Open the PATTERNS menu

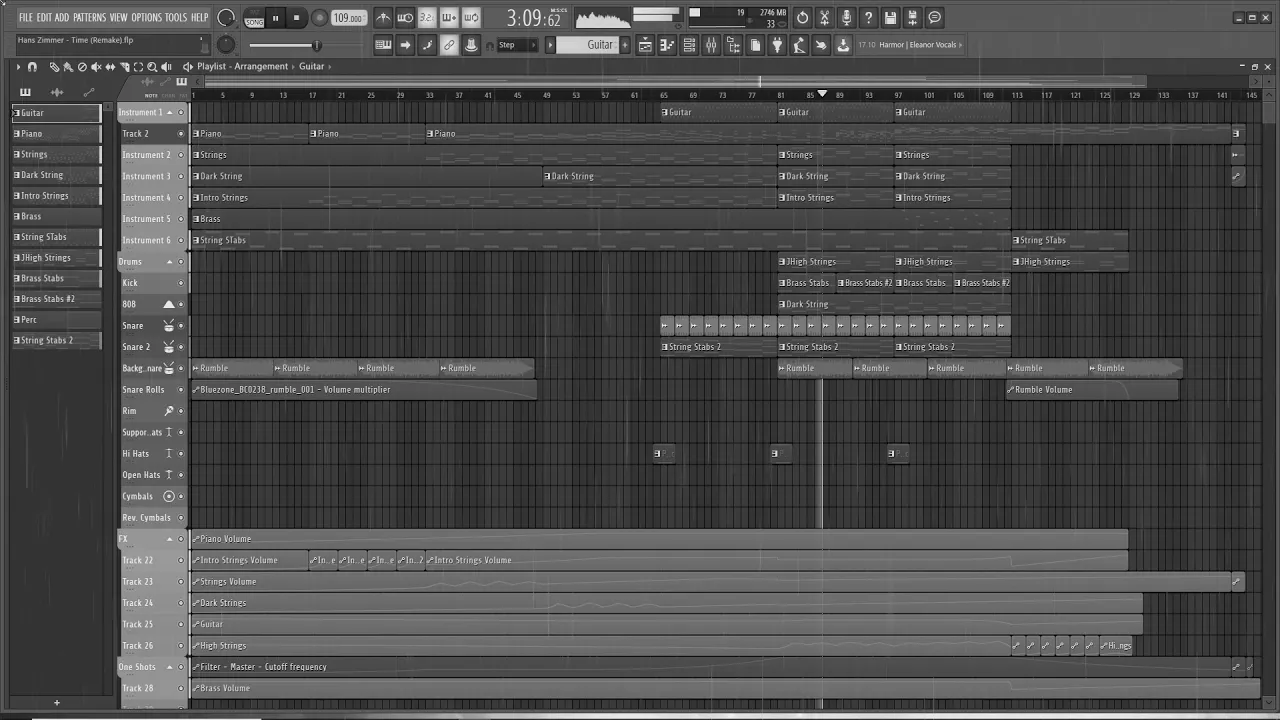point(89,18)
